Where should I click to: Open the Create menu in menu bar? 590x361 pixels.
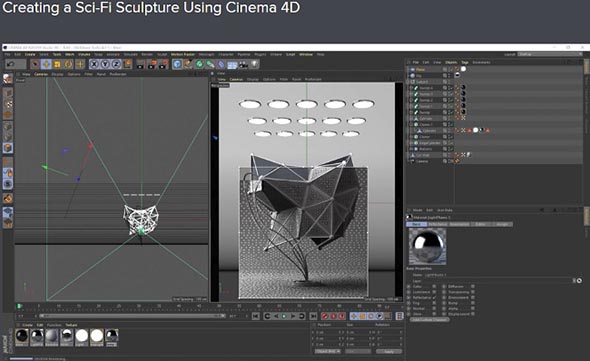30,55
